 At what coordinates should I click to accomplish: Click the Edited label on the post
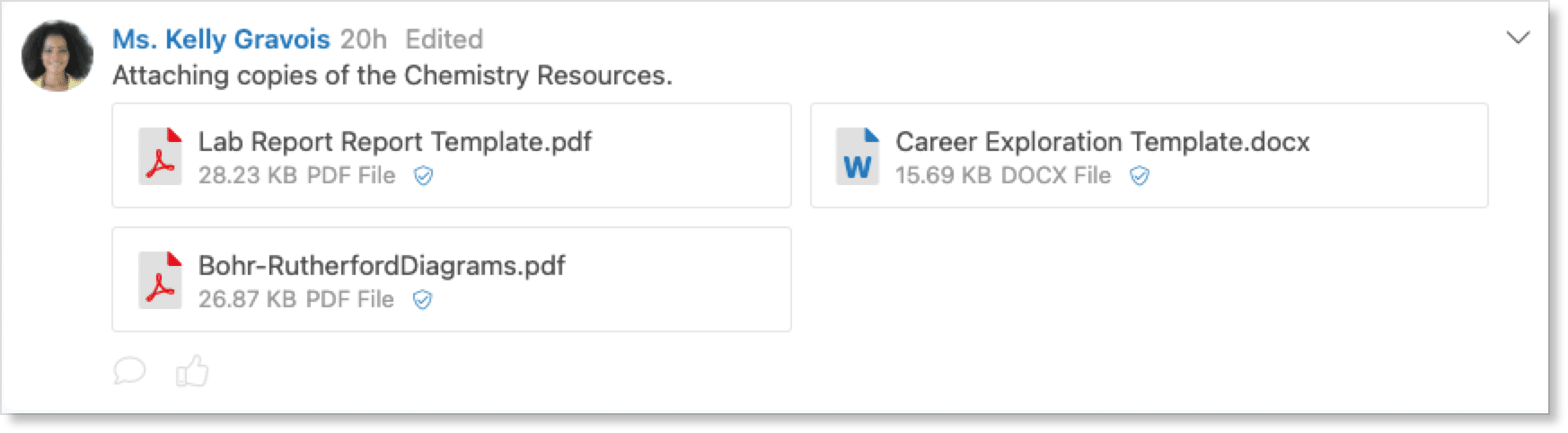445,40
